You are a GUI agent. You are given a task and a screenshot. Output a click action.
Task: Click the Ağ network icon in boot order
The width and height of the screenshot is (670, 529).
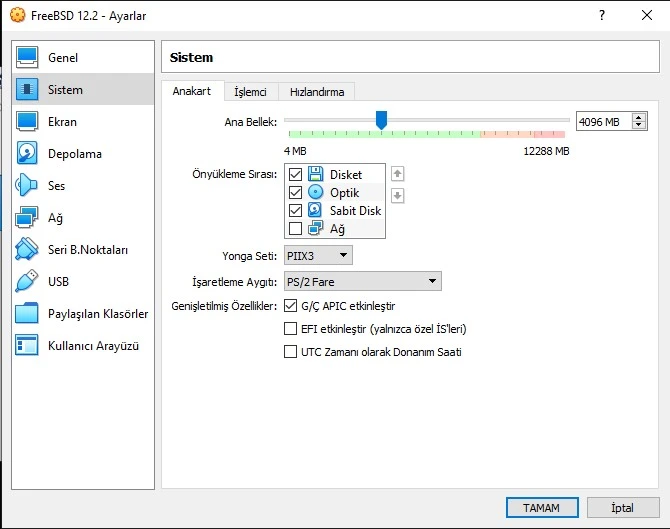click(315, 228)
